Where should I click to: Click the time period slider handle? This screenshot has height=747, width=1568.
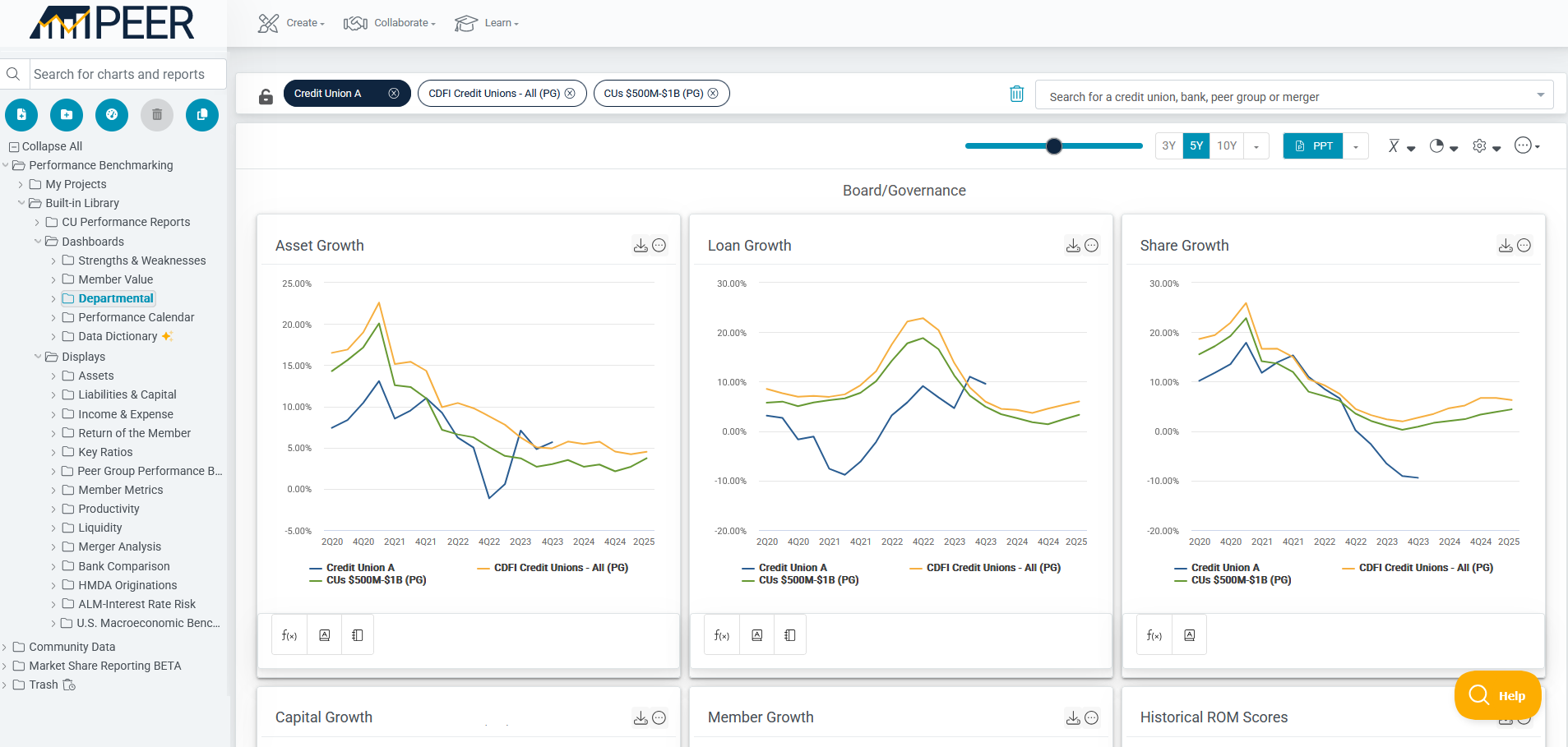click(x=1053, y=146)
